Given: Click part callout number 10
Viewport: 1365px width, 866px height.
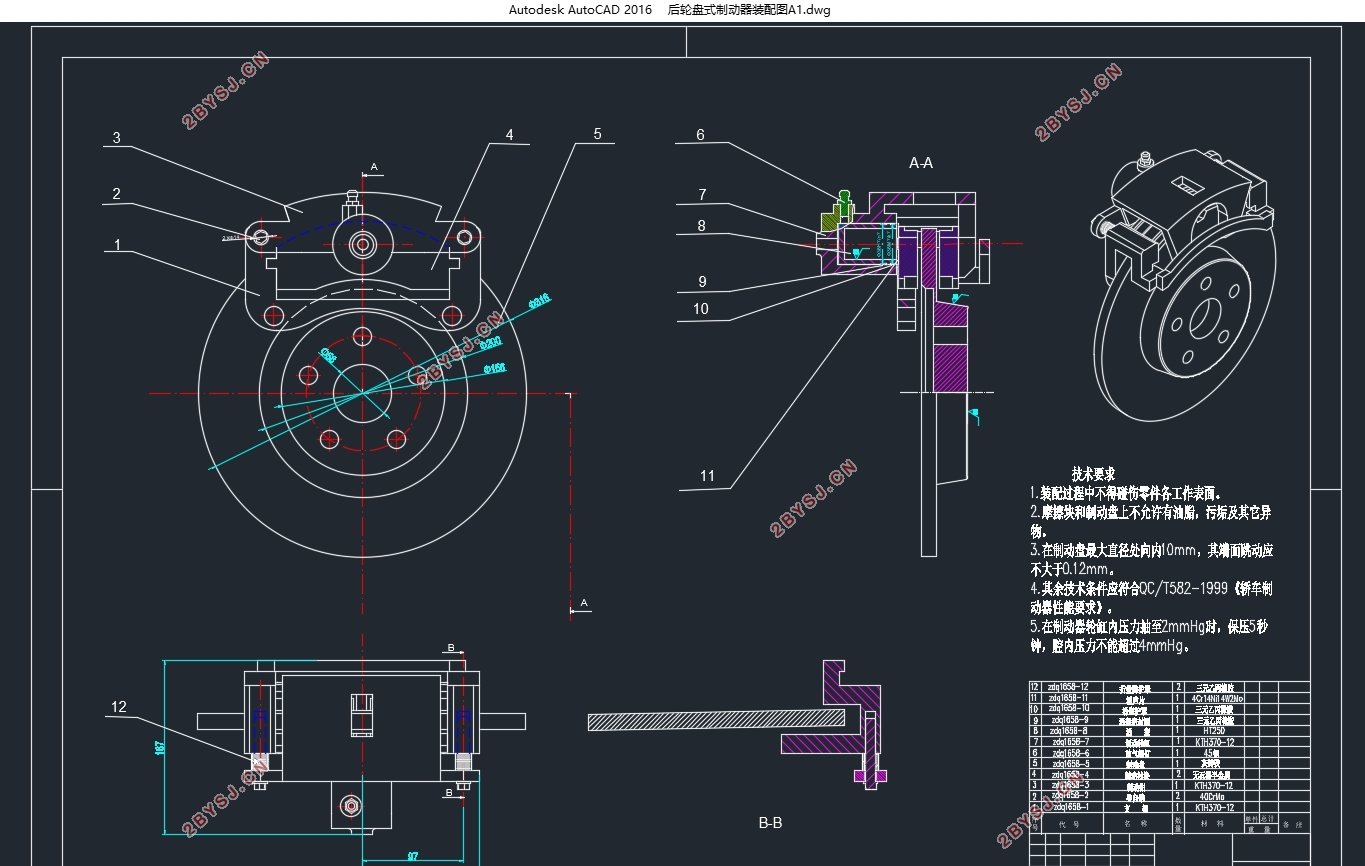Looking at the screenshot, I should pyautogui.click(x=701, y=309).
